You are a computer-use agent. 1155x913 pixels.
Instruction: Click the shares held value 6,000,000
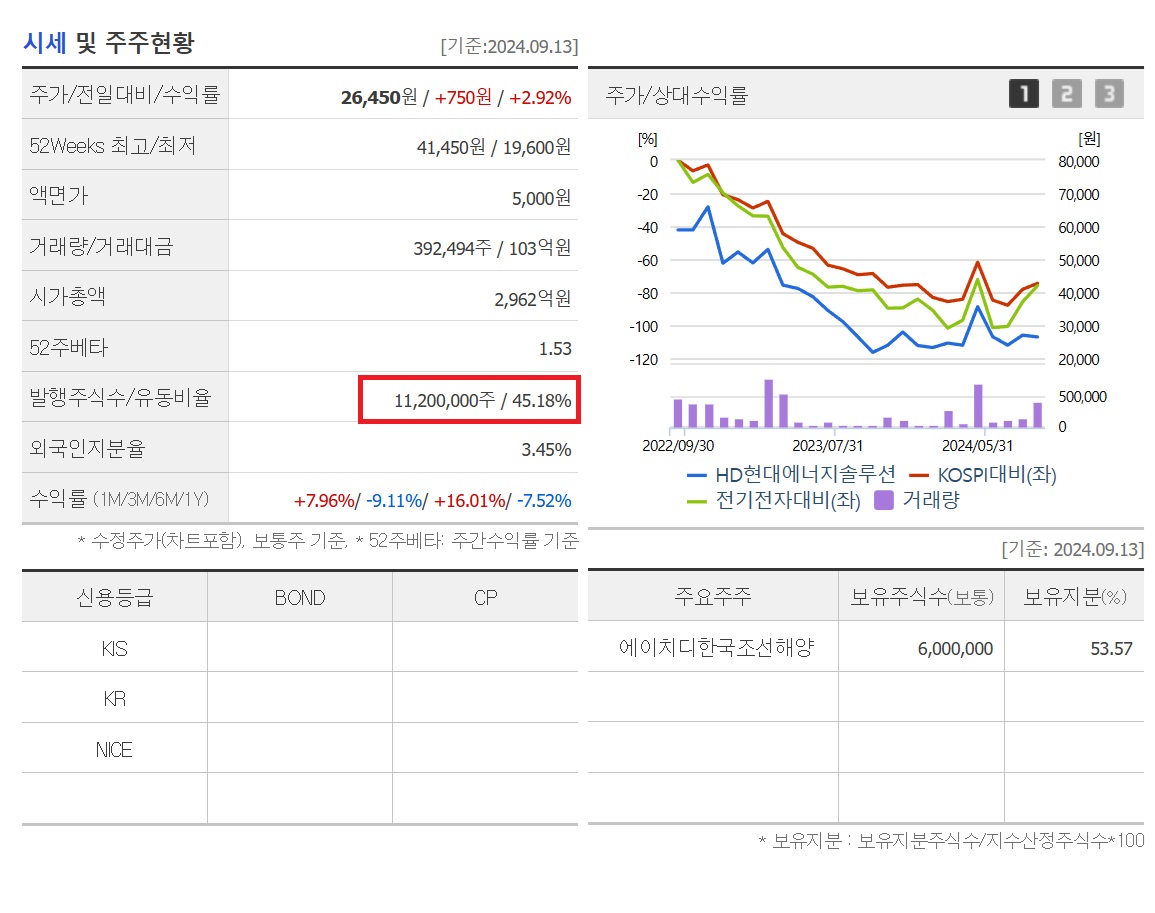pos(955,648)
